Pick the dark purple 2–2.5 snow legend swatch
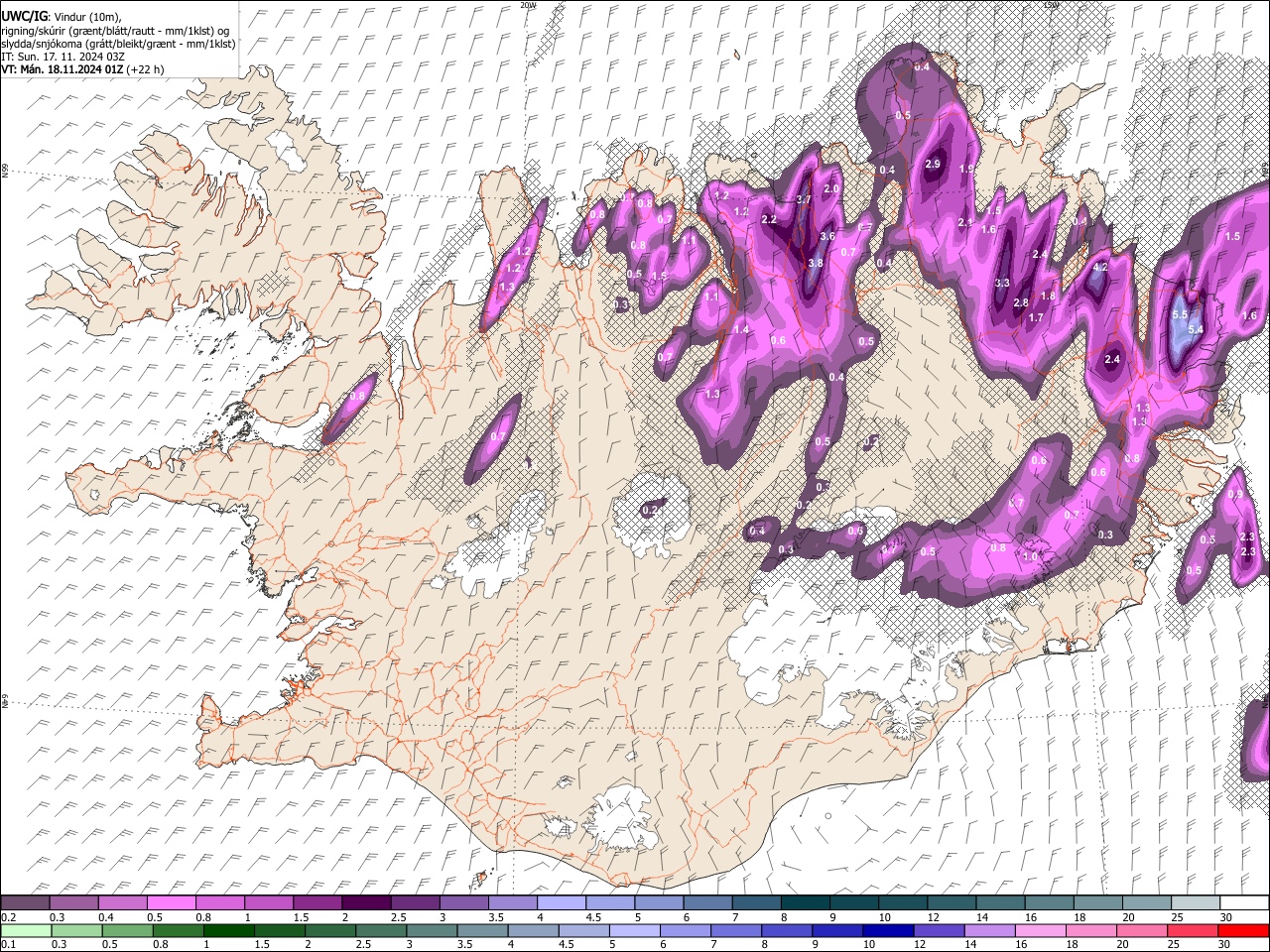 [366, 903]
